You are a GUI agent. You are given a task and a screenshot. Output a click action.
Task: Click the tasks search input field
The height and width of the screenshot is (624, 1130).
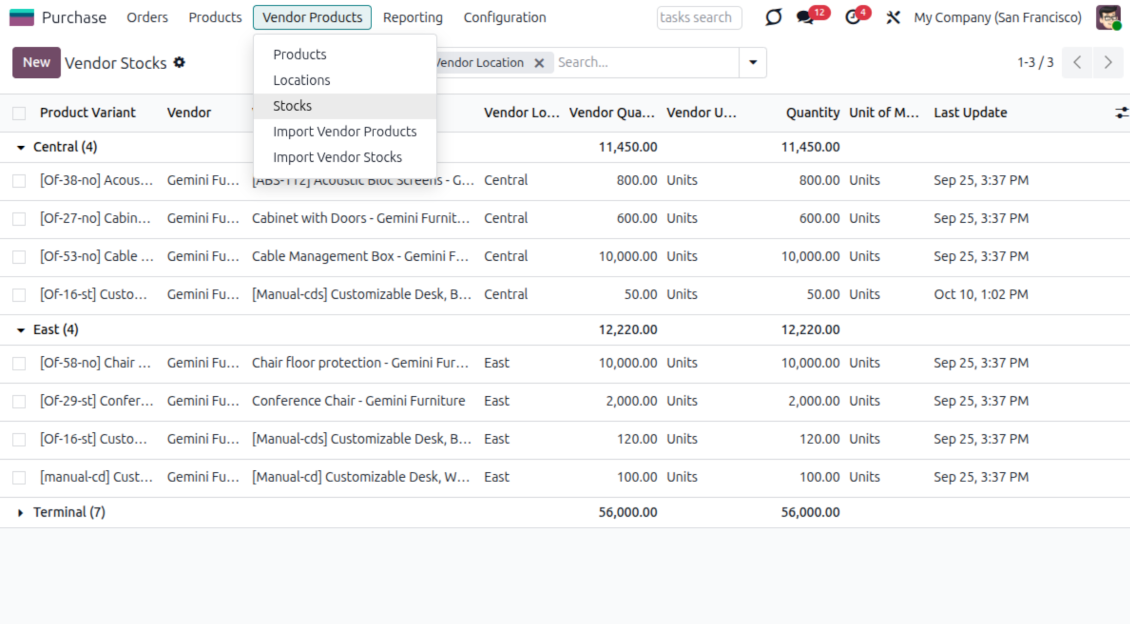tap(699, 18)
